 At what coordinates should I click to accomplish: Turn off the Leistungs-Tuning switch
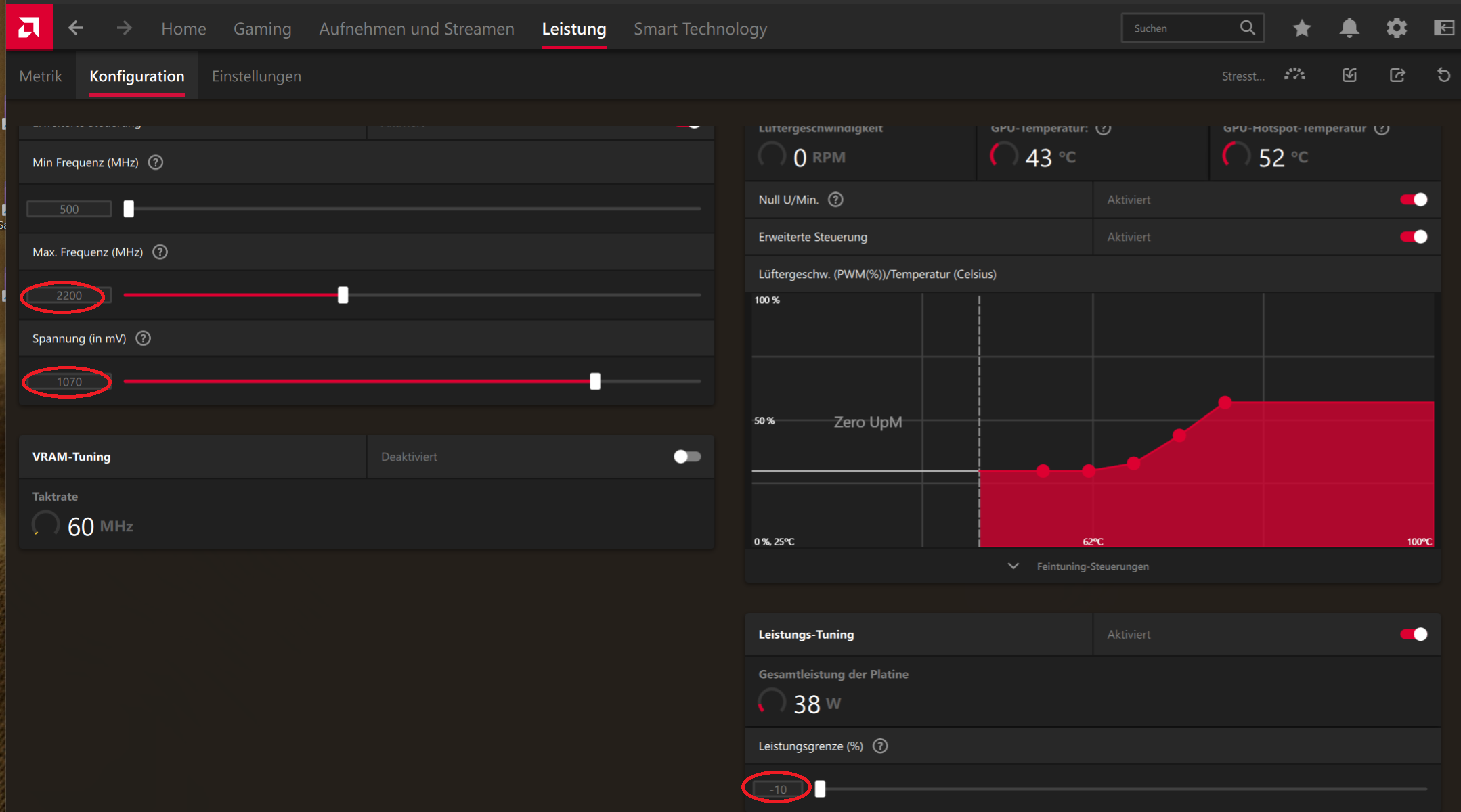pos(1414,634)
